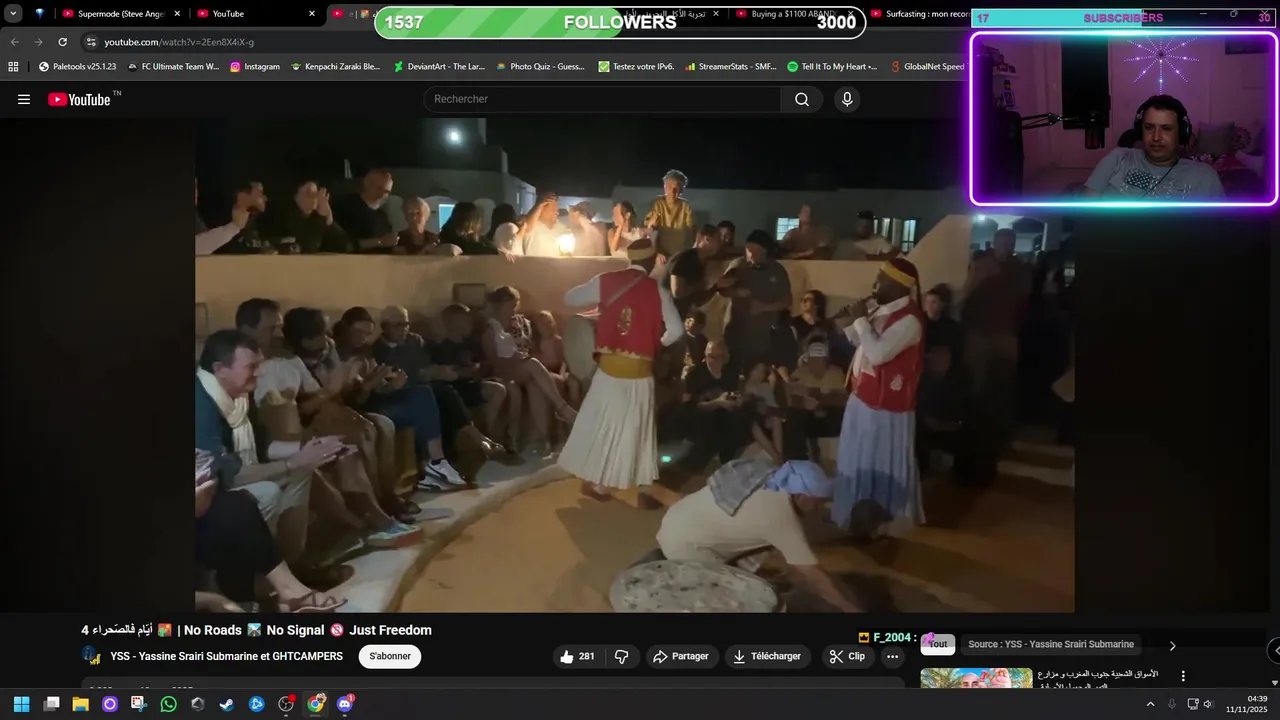Viewport: 1280px width, 720px height.
Task: Open WhatsApp from taskbar
Action: (x=168, y=704)
